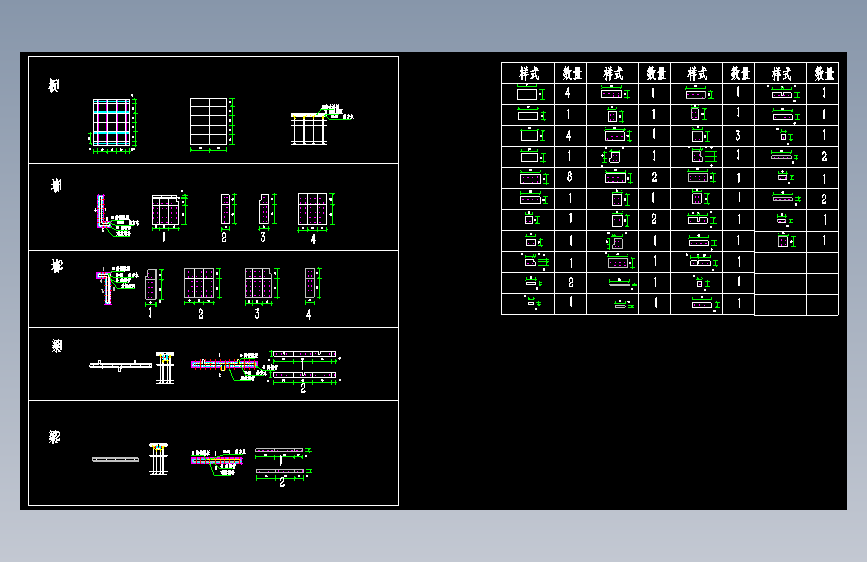Select the magenta beam reinforcement detail, fourth row
Viewport: 867px width, 562px height.
pos(224,365)
